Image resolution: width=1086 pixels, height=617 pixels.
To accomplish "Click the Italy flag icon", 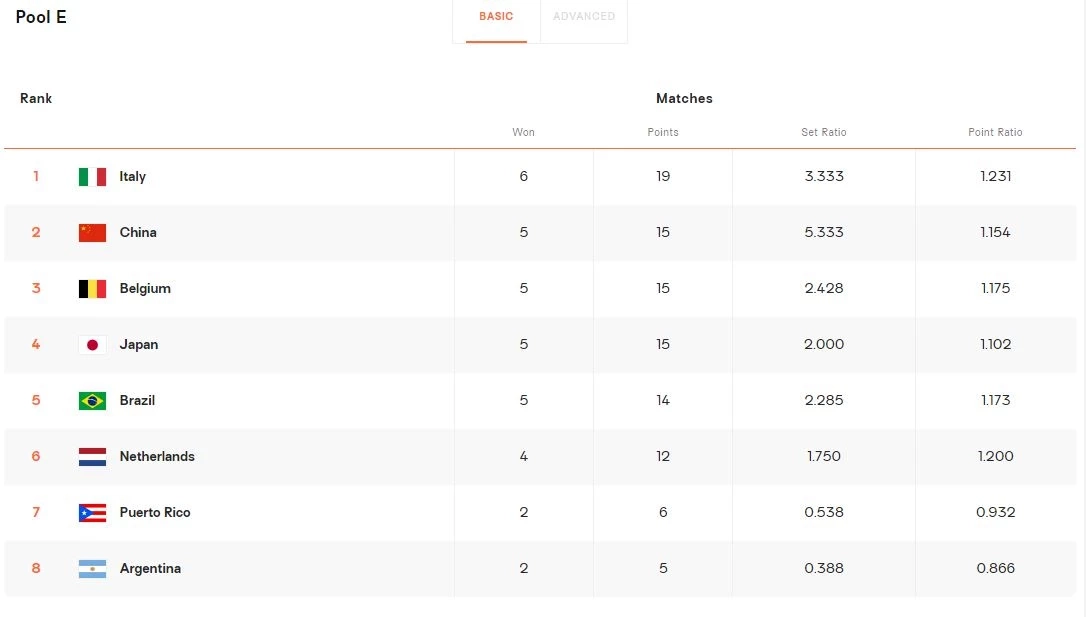I will [92, 177].
